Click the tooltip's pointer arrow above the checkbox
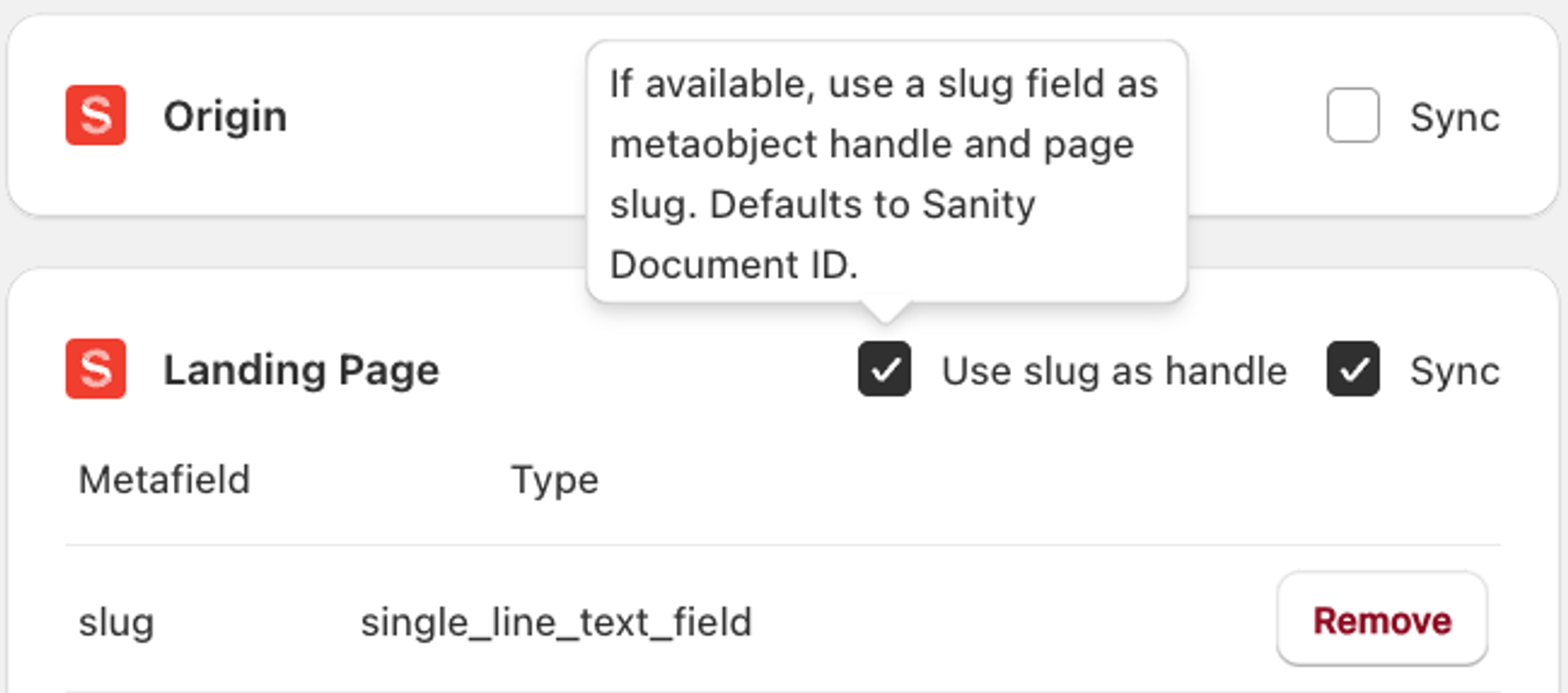Screen dimensions: 1568x693 [885, 311]
